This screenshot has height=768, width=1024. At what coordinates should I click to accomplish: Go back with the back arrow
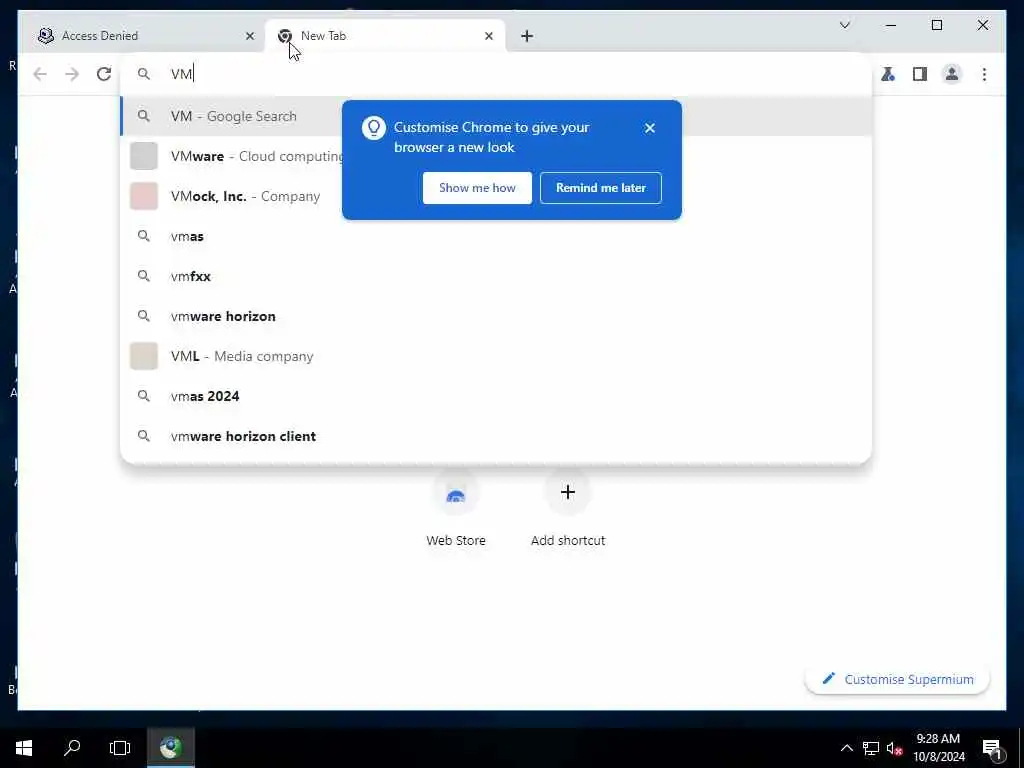pos(40,74)
